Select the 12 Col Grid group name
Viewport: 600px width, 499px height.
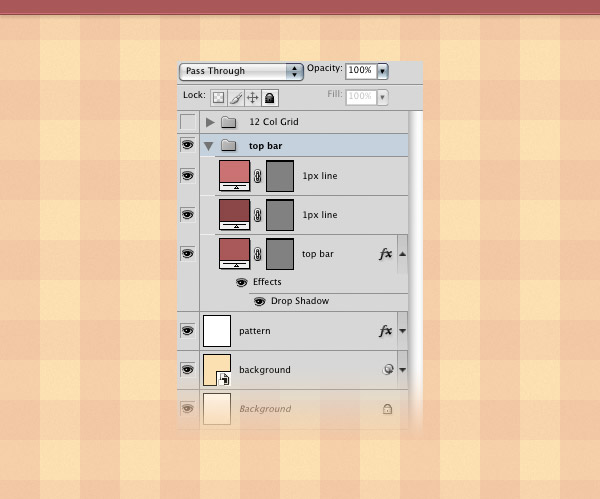pos(274,122)
